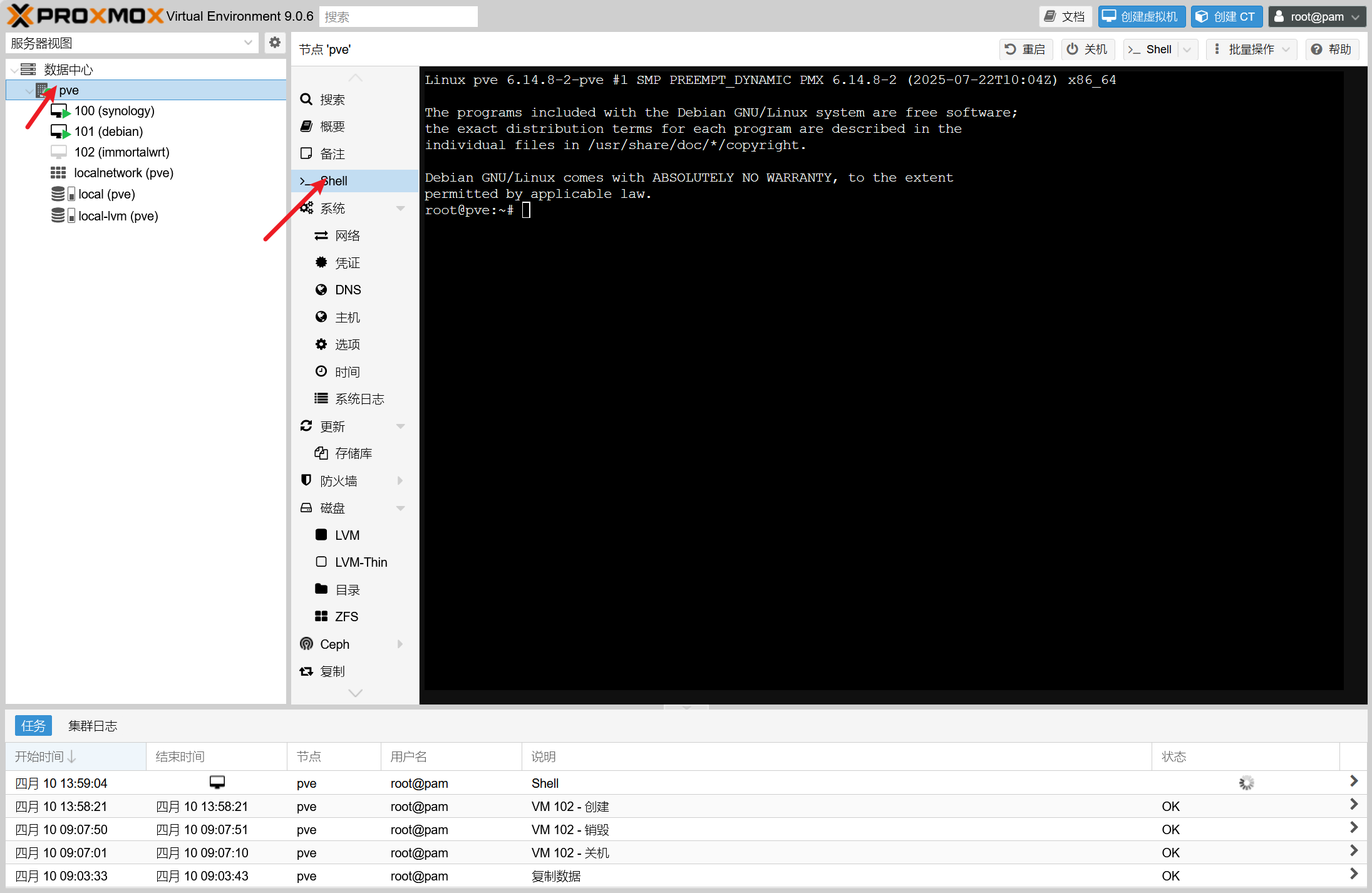Expand details of VM 102 - 关机 task
The width and height of the screenshot is (1372, 893).
[x=1354, y=850]
